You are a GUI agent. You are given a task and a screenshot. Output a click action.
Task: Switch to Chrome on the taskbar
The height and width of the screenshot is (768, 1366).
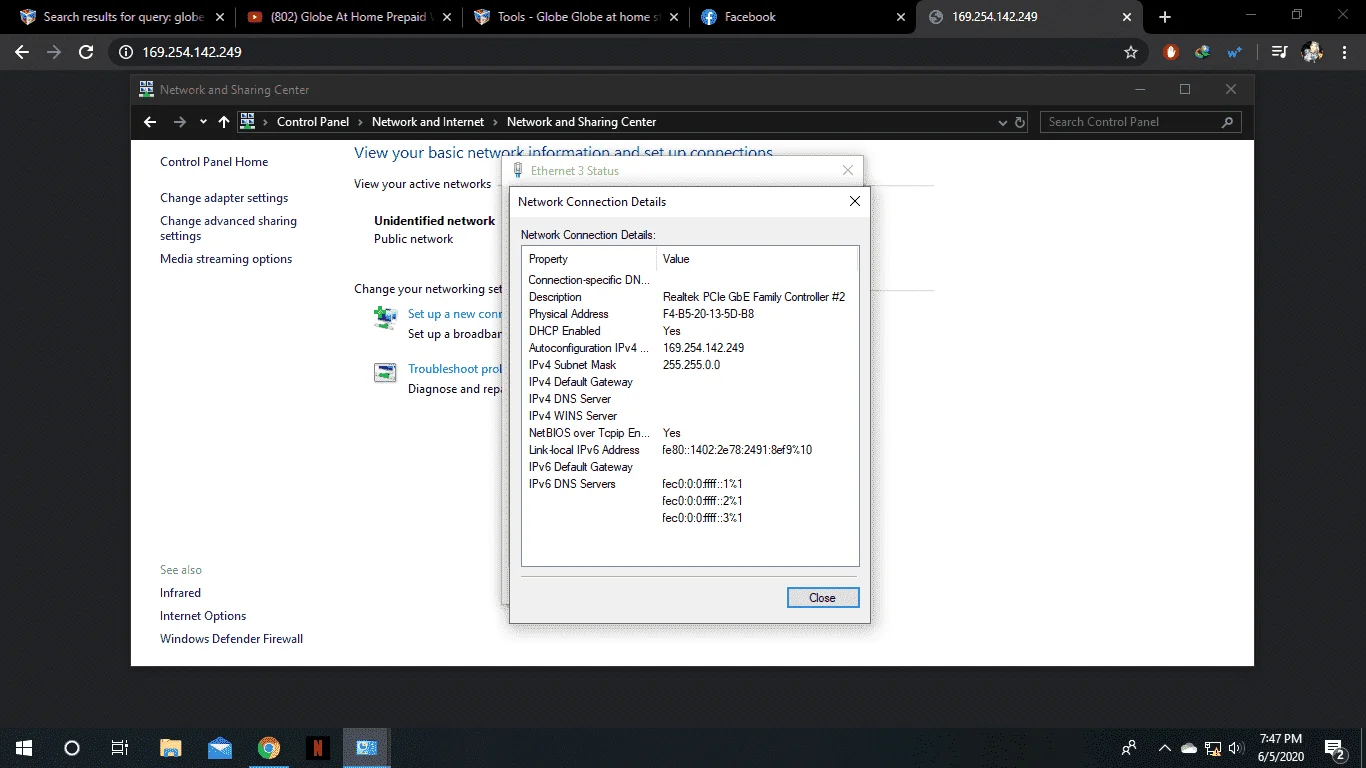pos(269,747)
